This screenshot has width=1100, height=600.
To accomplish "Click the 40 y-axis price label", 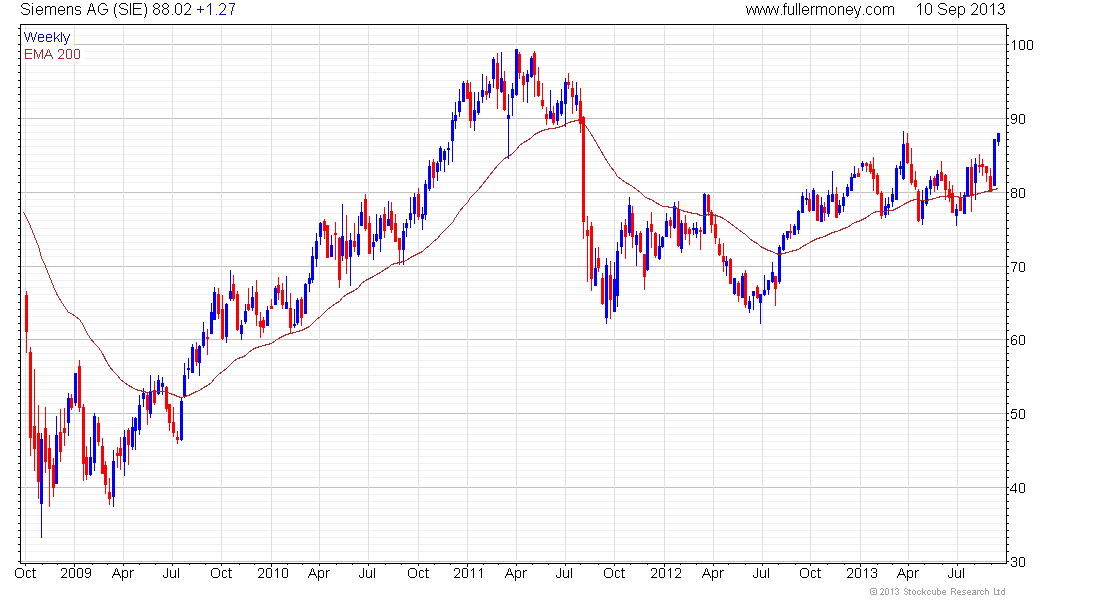I will 1018,488.
